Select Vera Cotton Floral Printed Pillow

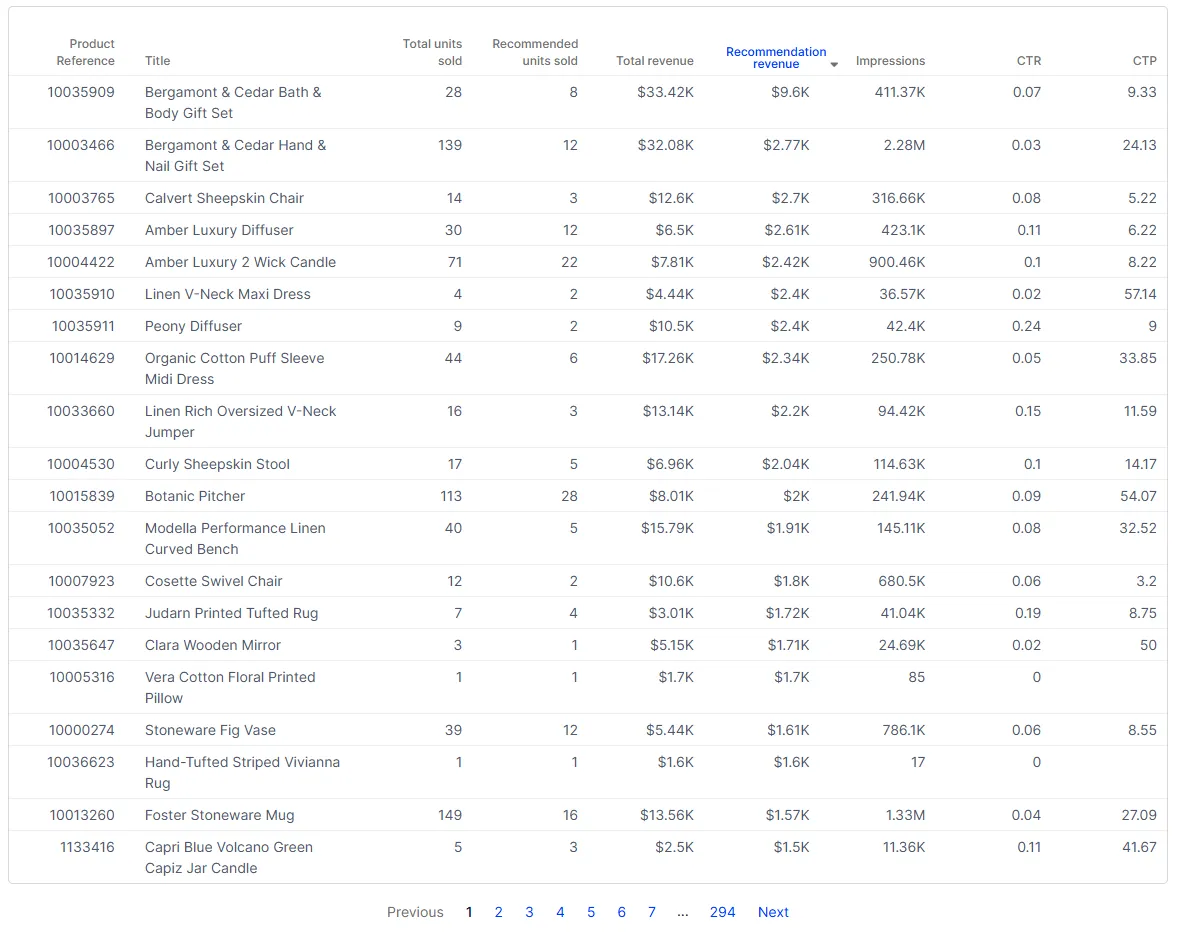coord(230,687)
